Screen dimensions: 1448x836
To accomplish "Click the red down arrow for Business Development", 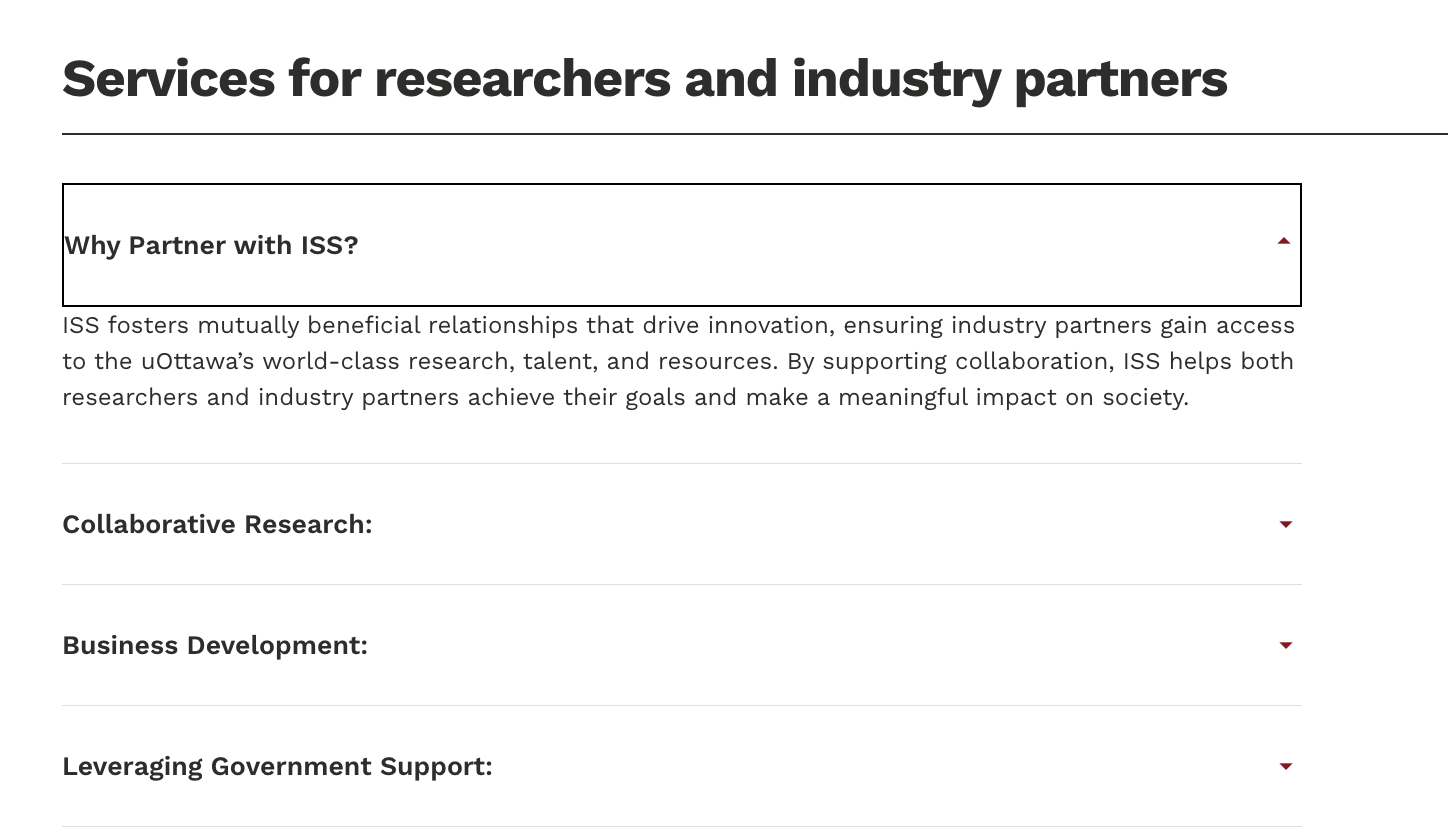I will pos(1286,645).
